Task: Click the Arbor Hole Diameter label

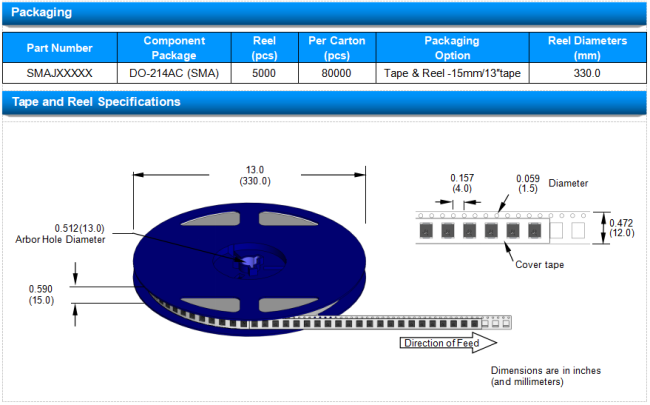Action: click(60, 239)
